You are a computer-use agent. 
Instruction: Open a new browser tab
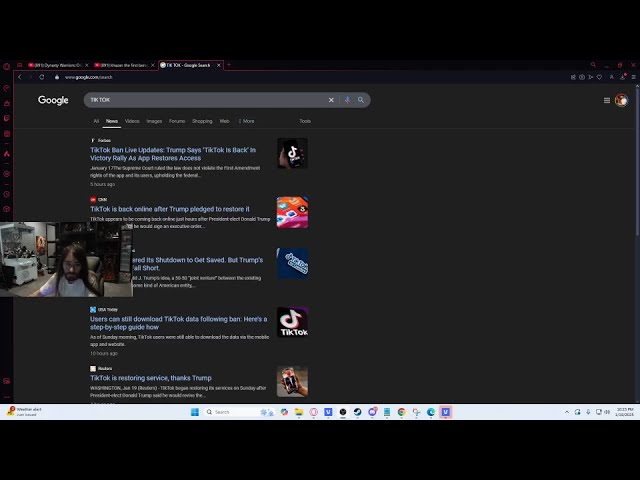[x=229, y=65]
